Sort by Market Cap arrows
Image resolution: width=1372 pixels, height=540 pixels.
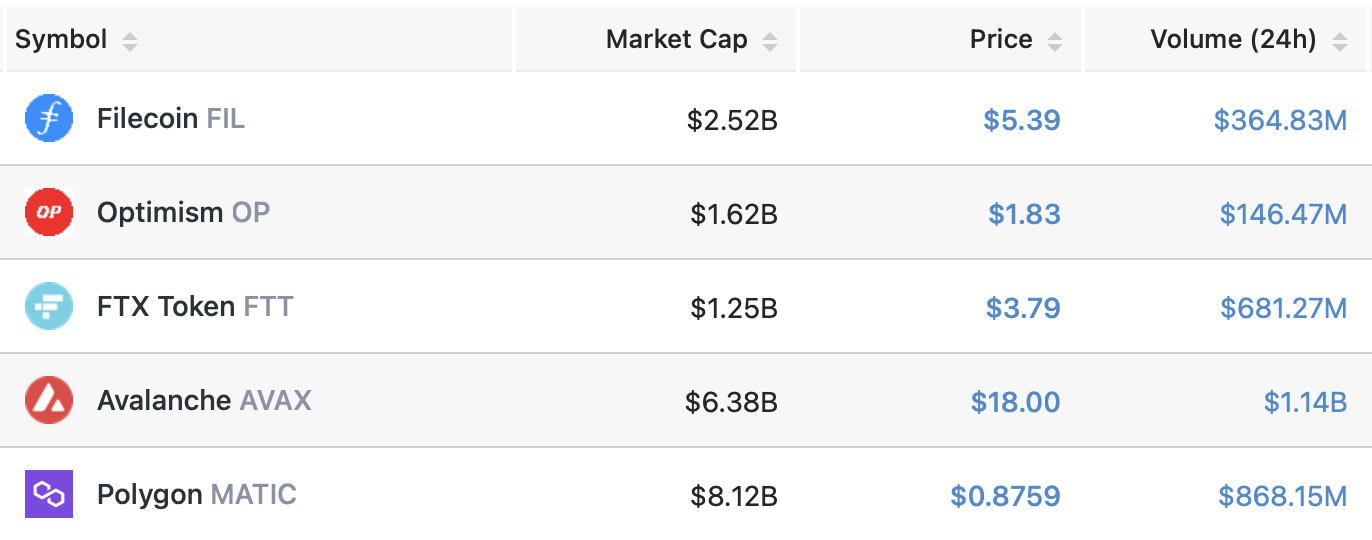tap(769, 41)
